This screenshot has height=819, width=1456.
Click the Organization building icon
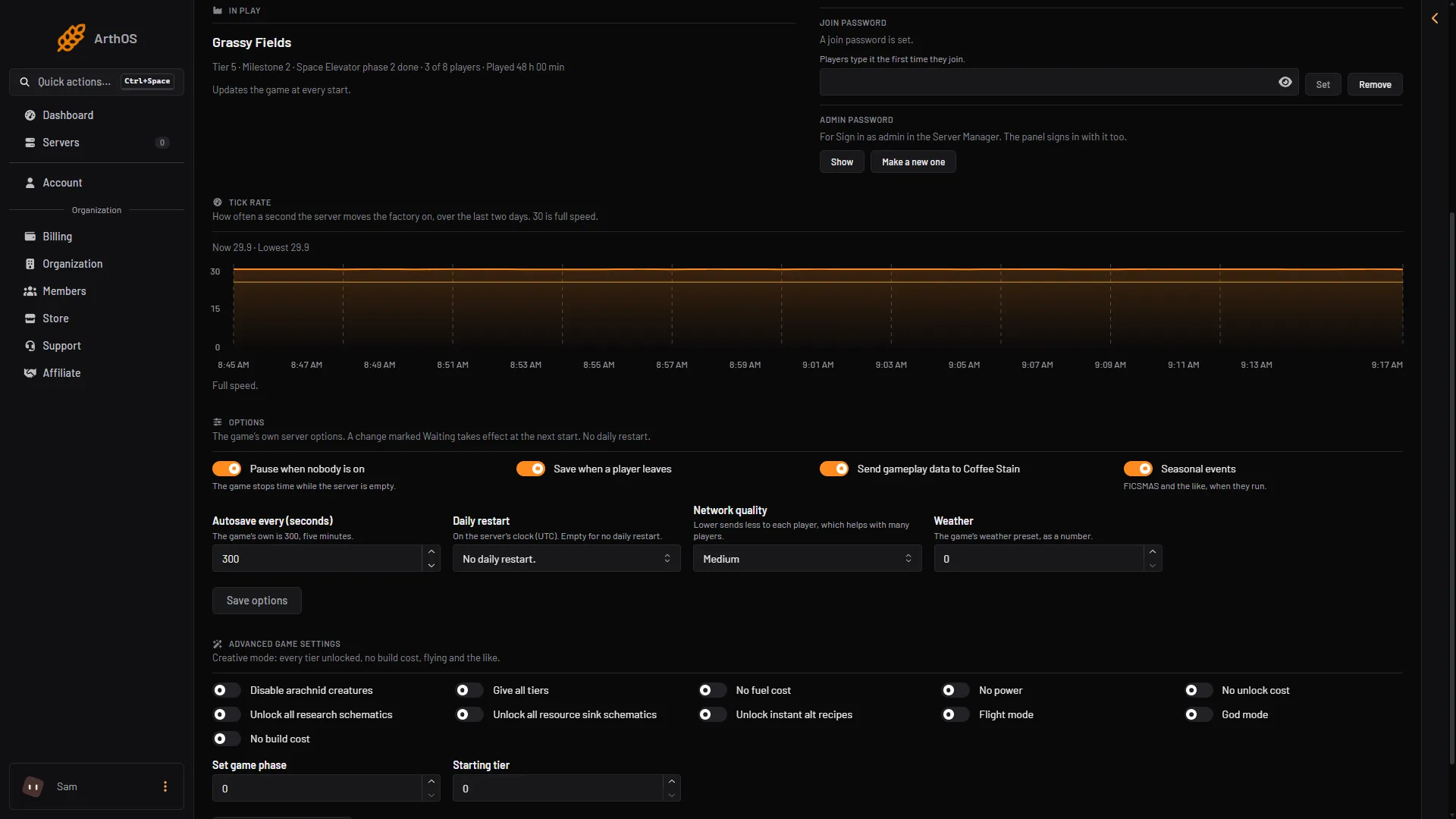[x=30, y=264]
